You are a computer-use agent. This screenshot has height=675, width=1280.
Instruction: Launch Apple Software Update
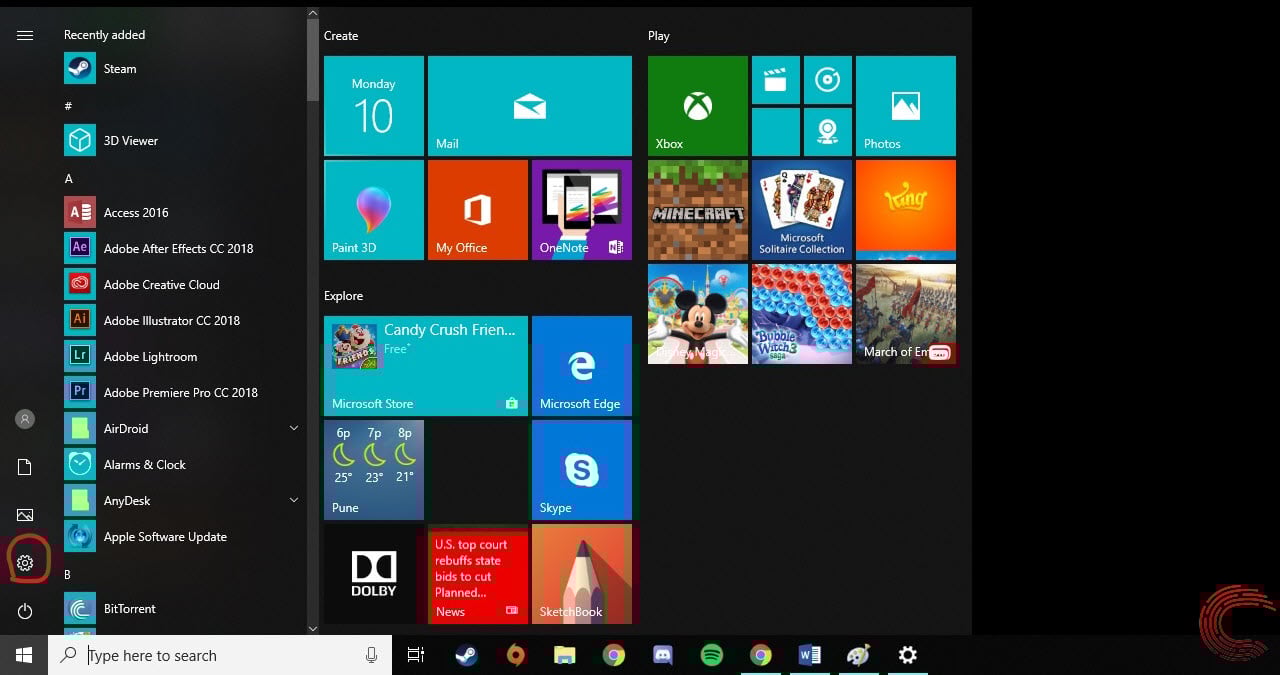tap(180, 537)
